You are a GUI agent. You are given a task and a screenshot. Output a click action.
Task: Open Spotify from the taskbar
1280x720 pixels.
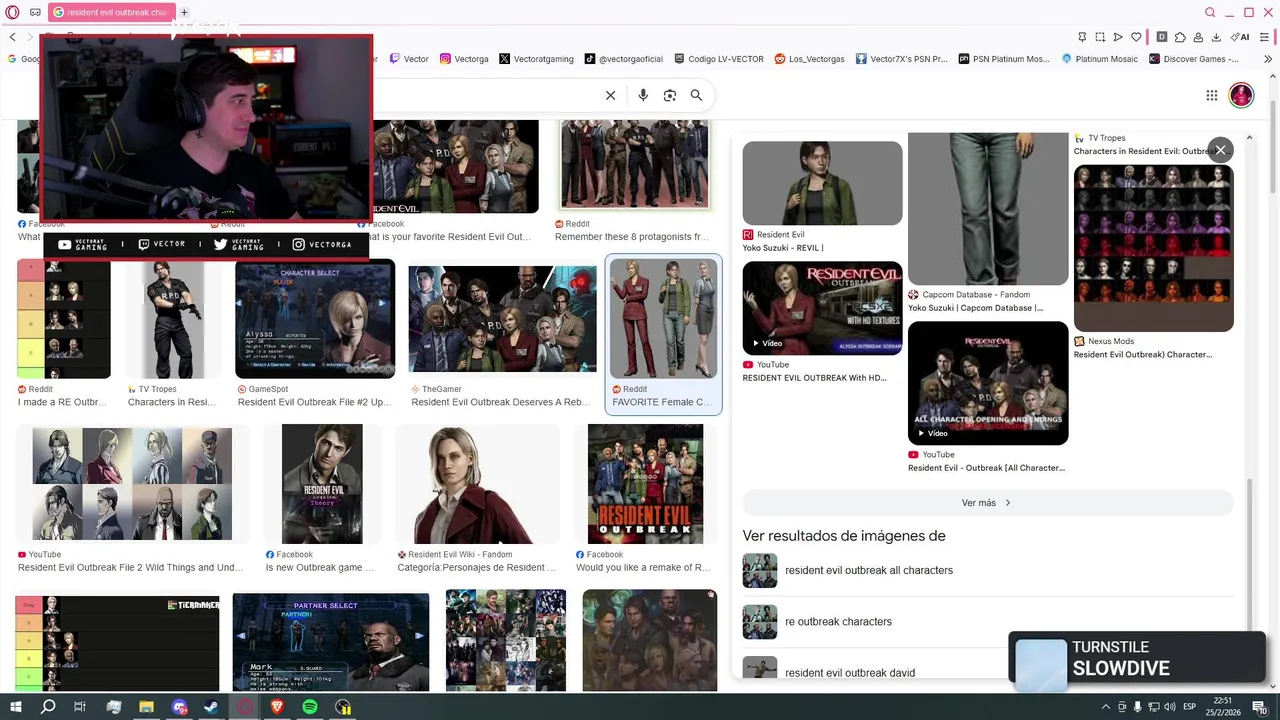[x=310, y=707]
